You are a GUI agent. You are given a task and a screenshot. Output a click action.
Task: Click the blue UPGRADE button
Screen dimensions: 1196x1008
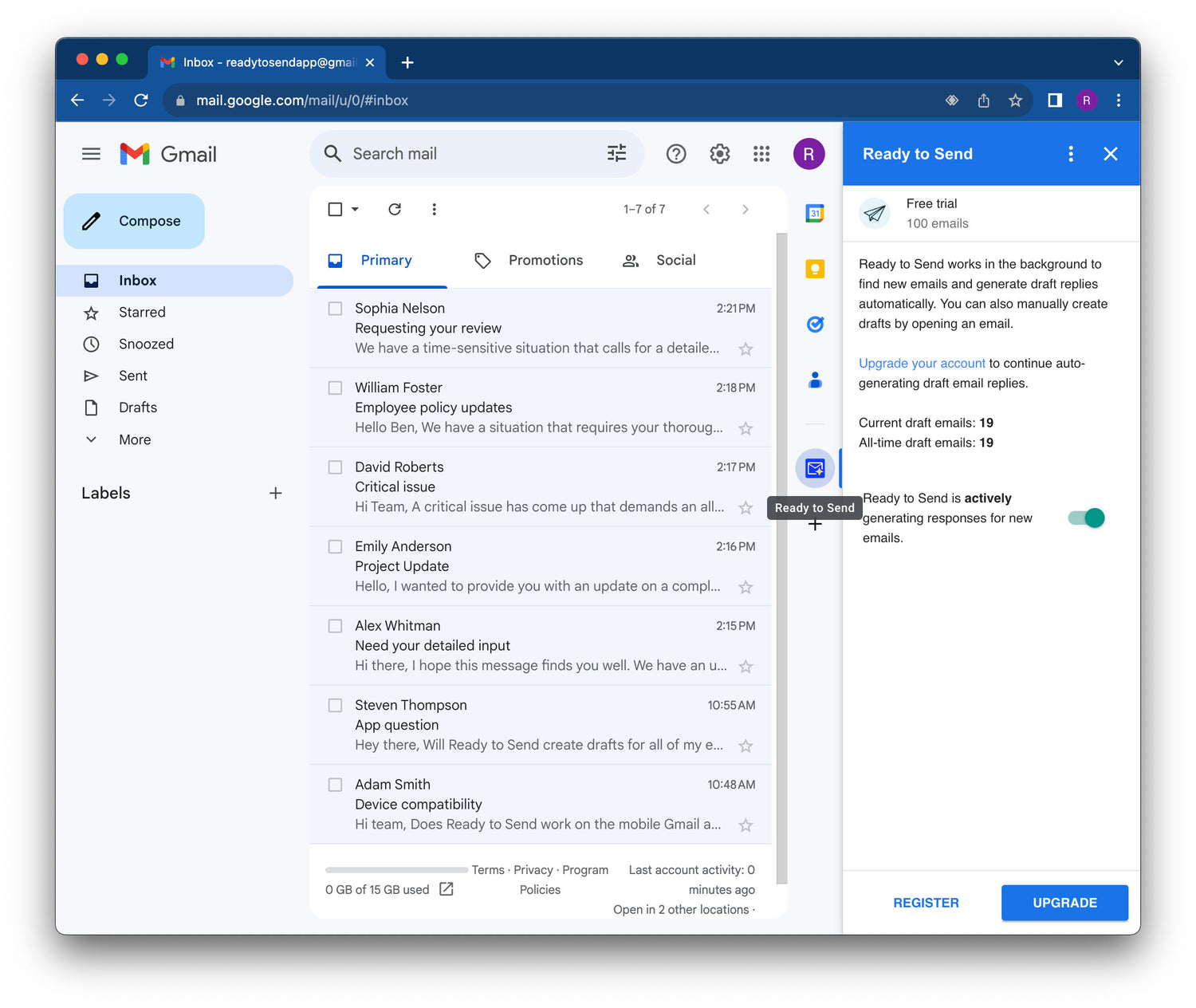[1064, 903]
